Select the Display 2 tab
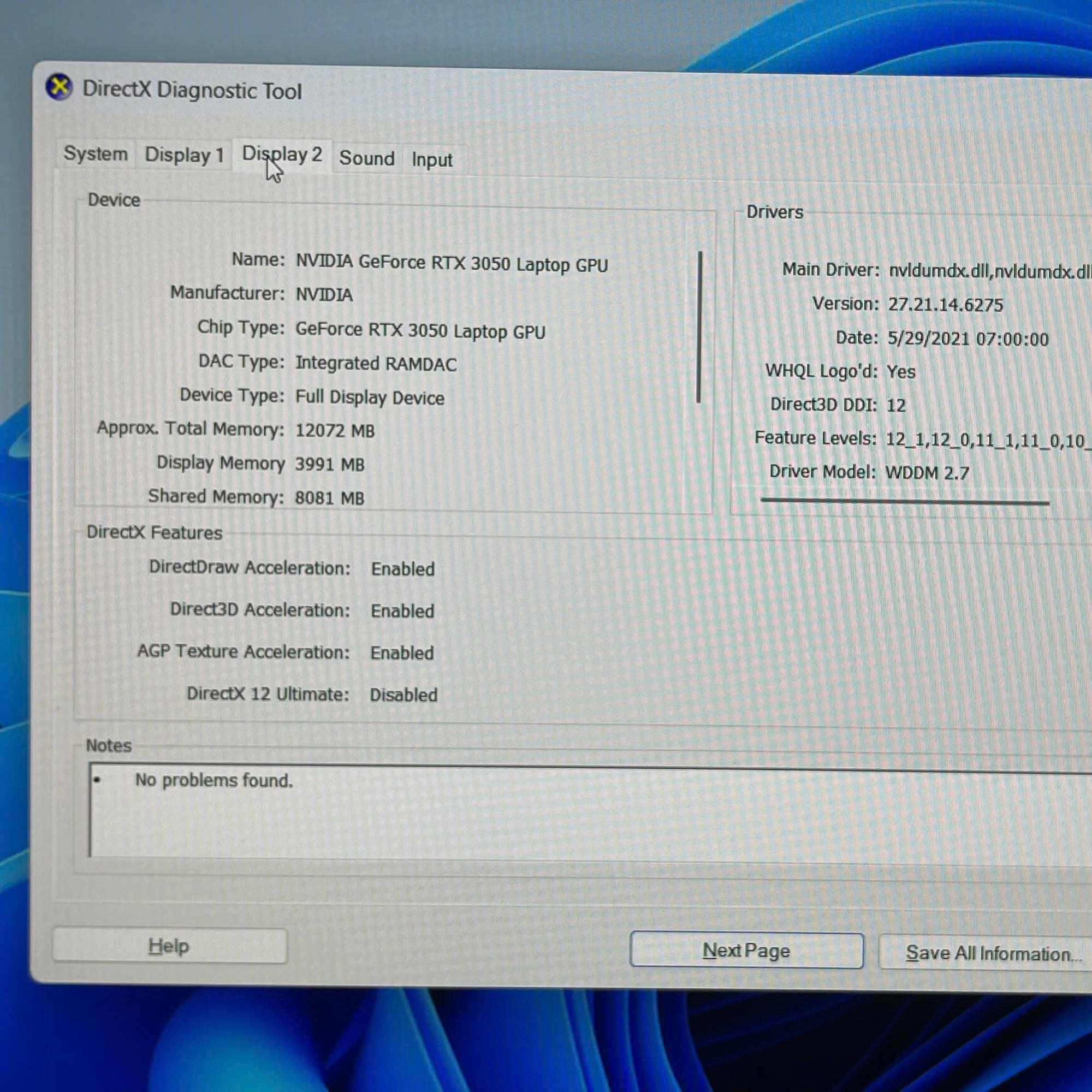 pyautogui.click(x=282, y=155)
